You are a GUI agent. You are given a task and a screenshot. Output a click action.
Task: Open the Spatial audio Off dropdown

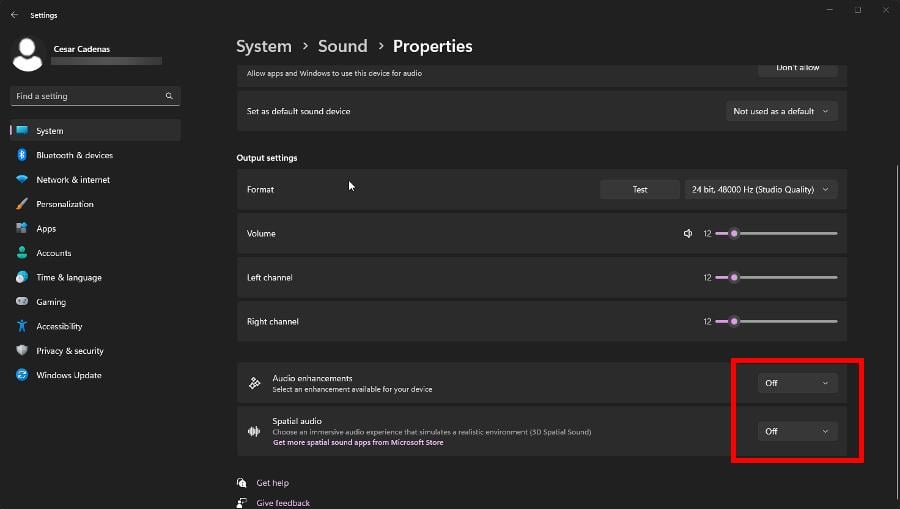(x=797, y=431)
